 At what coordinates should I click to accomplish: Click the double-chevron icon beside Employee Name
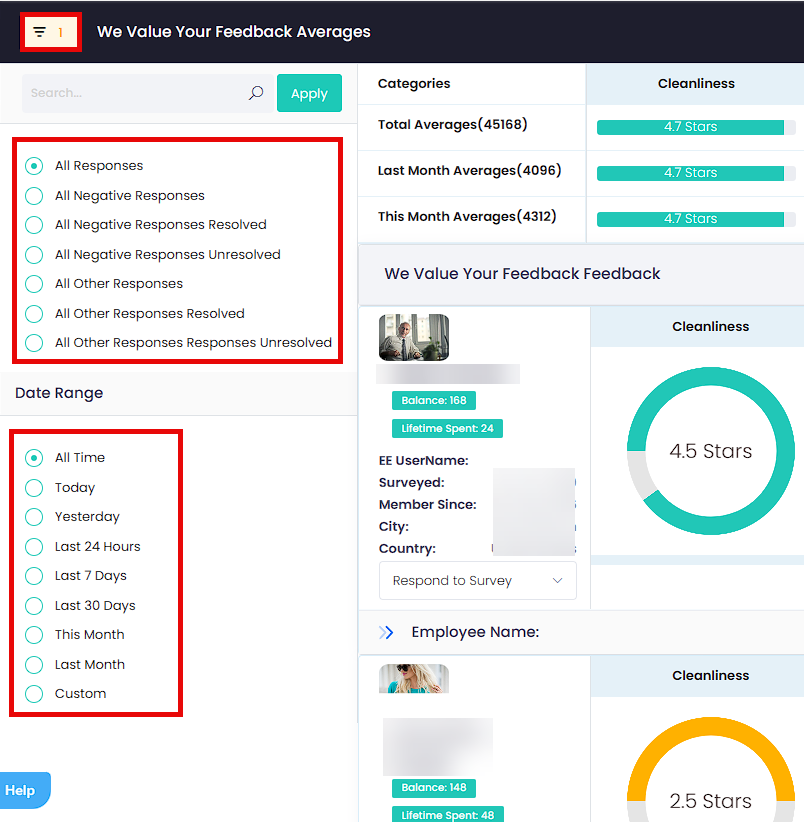386,632
